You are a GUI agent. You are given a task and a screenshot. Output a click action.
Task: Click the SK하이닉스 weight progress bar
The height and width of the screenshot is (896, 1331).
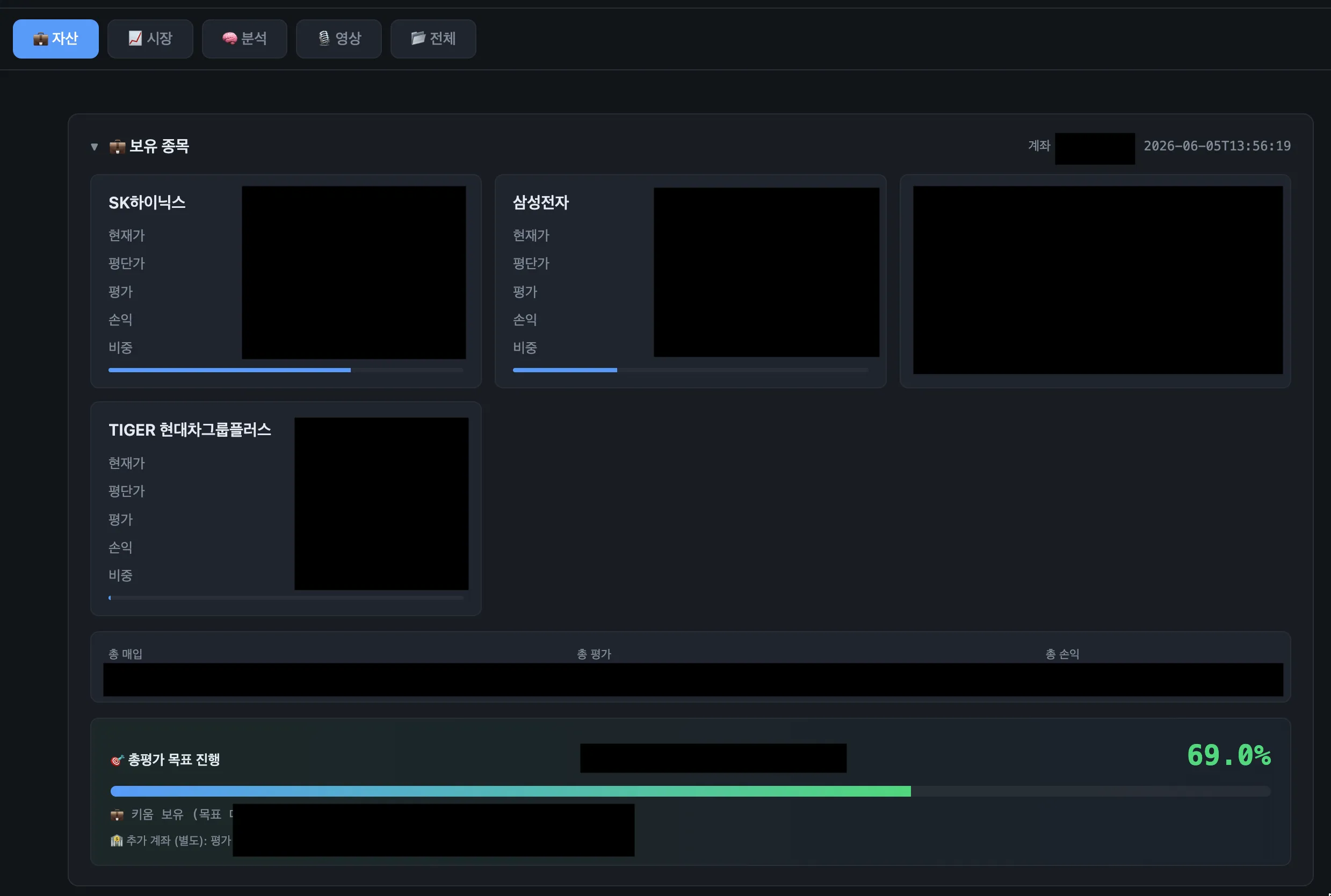pyautogui.click(x=286, y=370)
